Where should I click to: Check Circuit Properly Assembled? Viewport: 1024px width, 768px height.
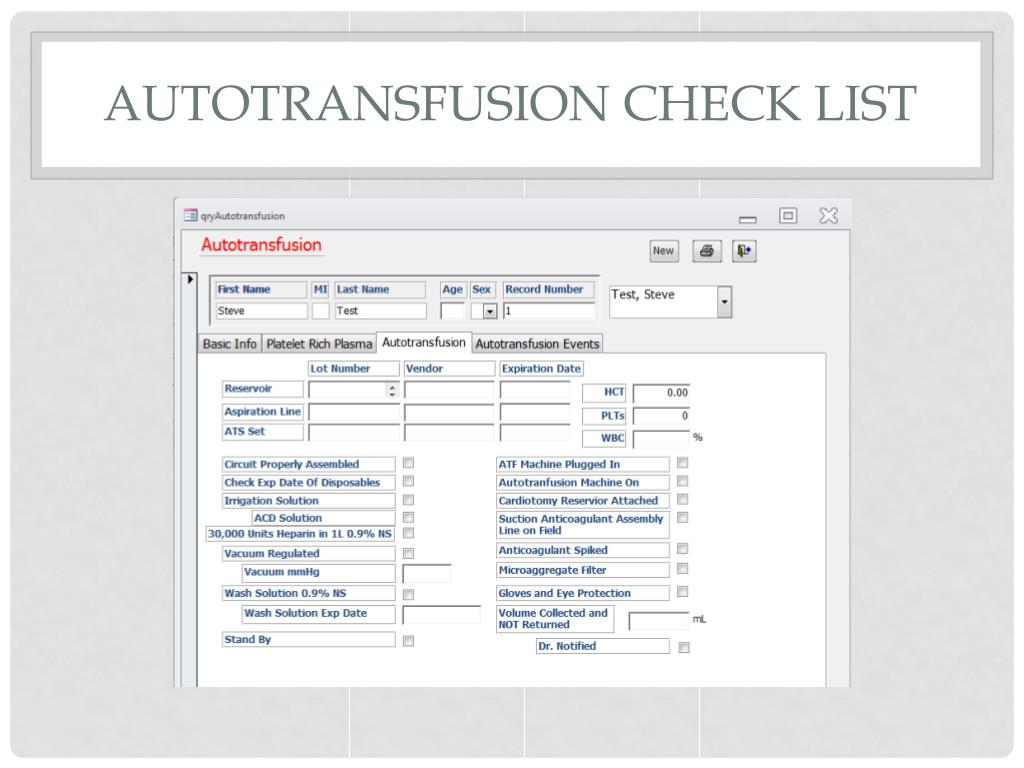tap(409, 463)
